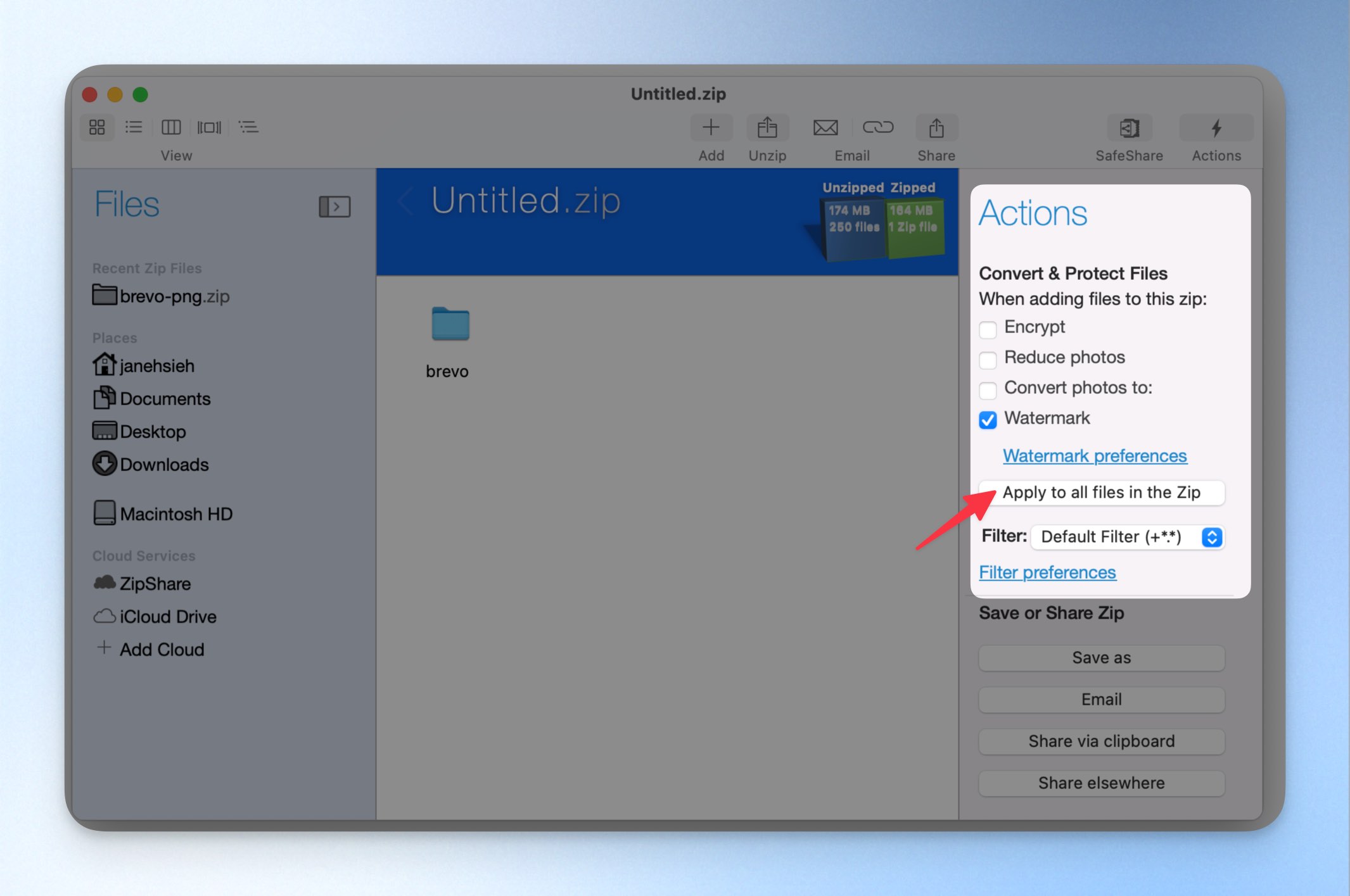1350x896 pixels.
Task: Click the SafeShare toolbar icon
Action: click(x=1129, y=128)
